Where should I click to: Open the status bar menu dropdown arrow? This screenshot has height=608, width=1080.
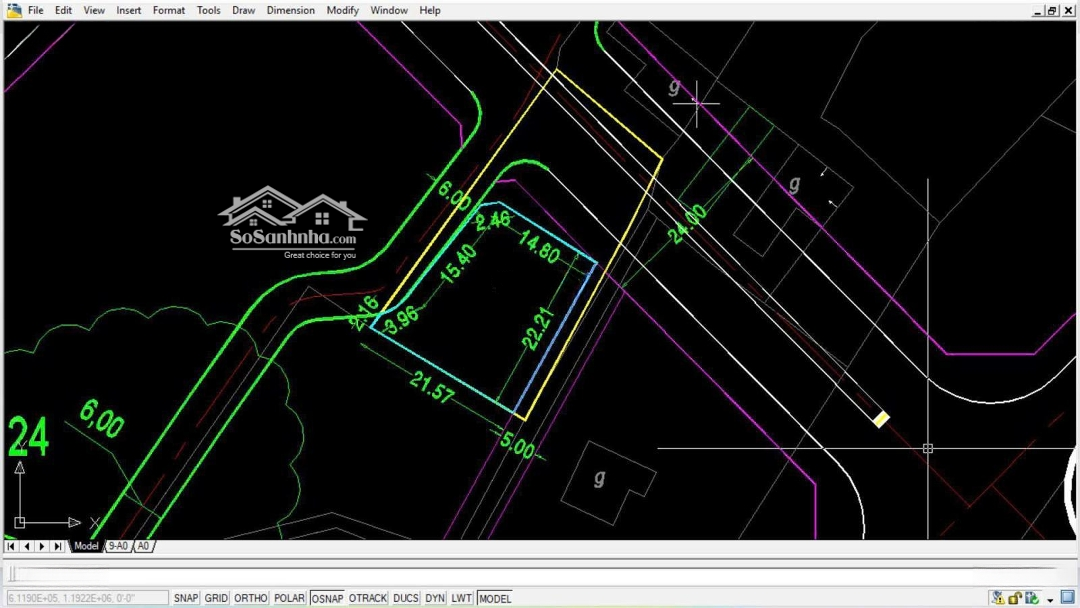(1050, 600)
